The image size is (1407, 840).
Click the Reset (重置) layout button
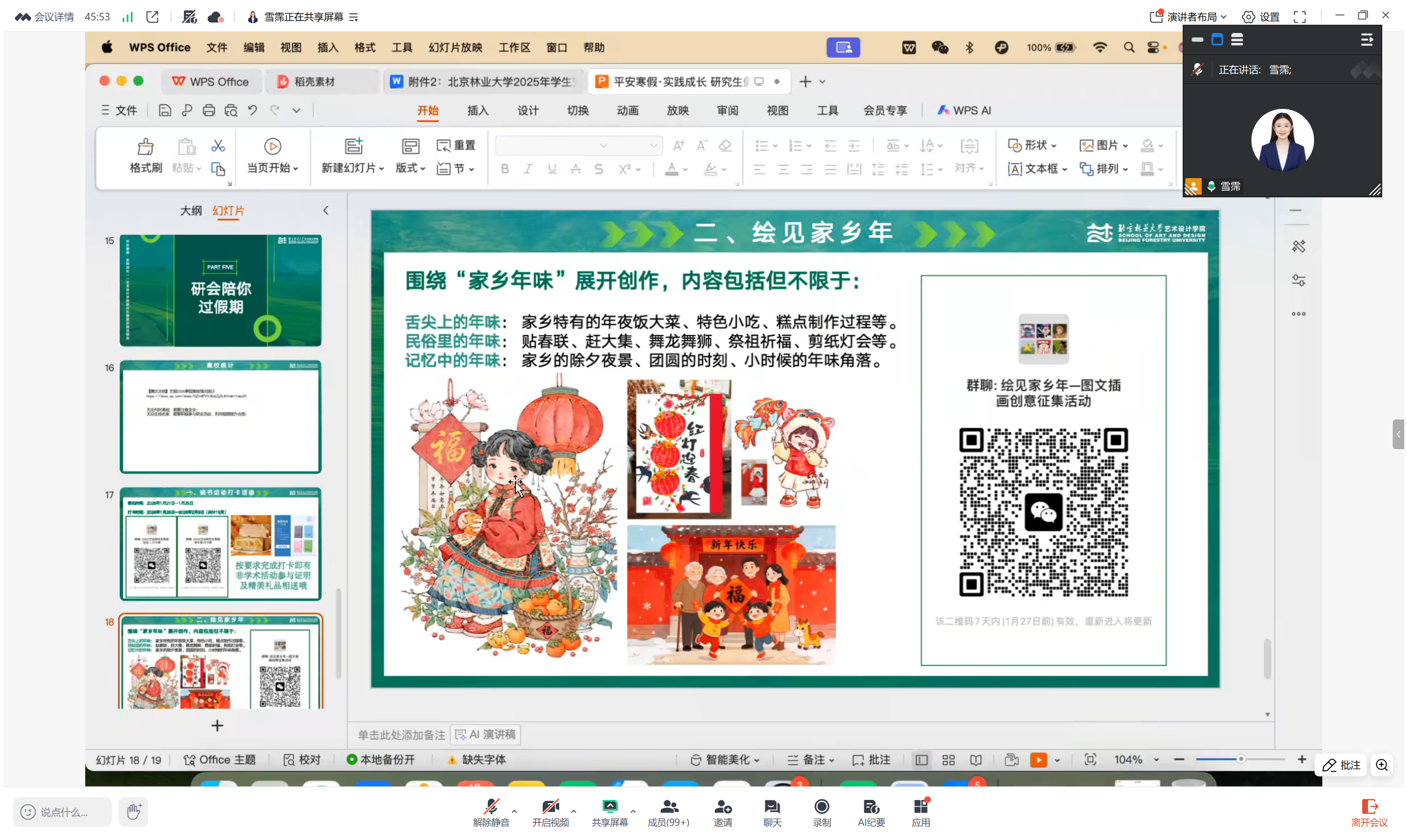pyautogui.click(x=456, y=146)
